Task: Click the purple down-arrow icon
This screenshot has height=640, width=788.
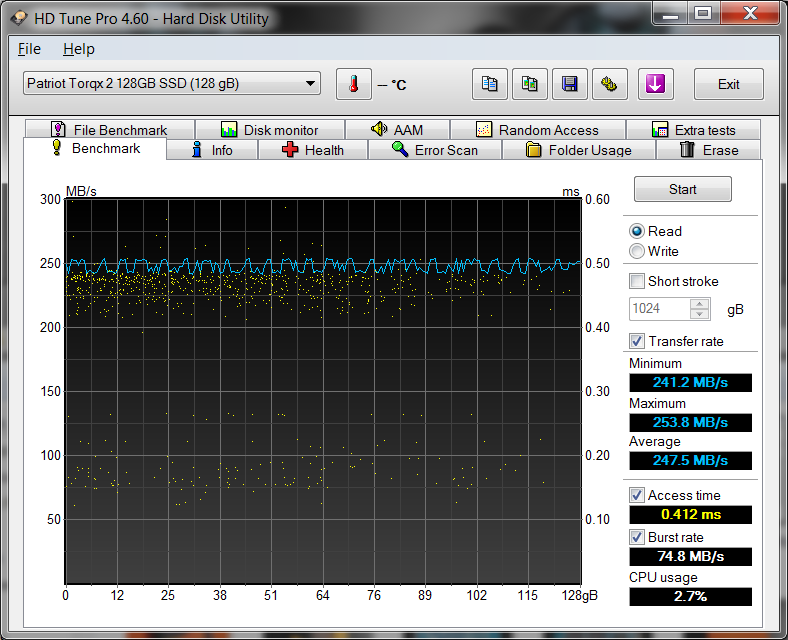Action: pyautogui.click(x=655, y=84)
